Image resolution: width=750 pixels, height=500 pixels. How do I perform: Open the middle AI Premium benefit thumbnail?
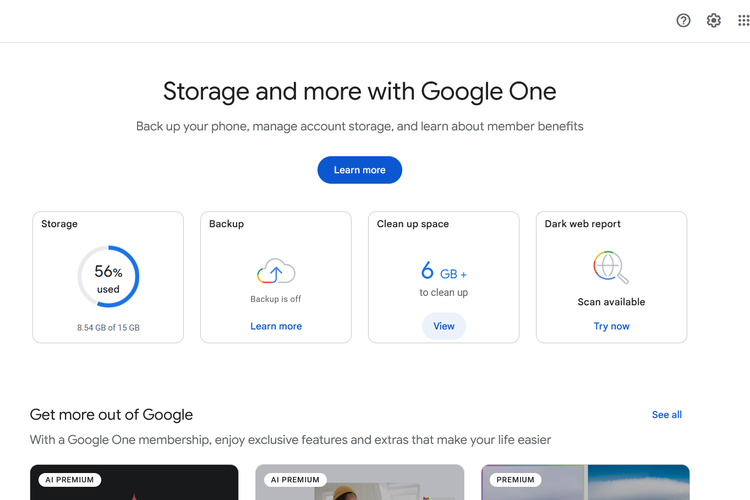coord(359,482)
